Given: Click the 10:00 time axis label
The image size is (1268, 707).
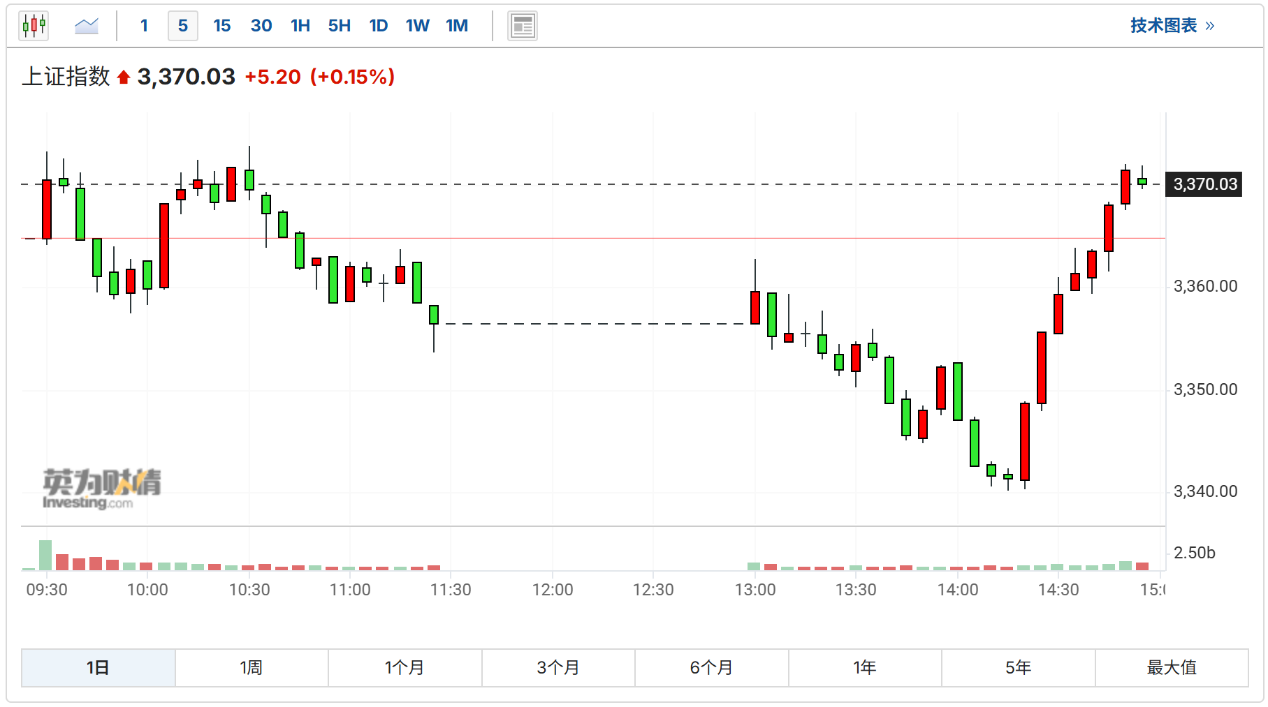Looking at the screenshot, I should pos(147,590).
